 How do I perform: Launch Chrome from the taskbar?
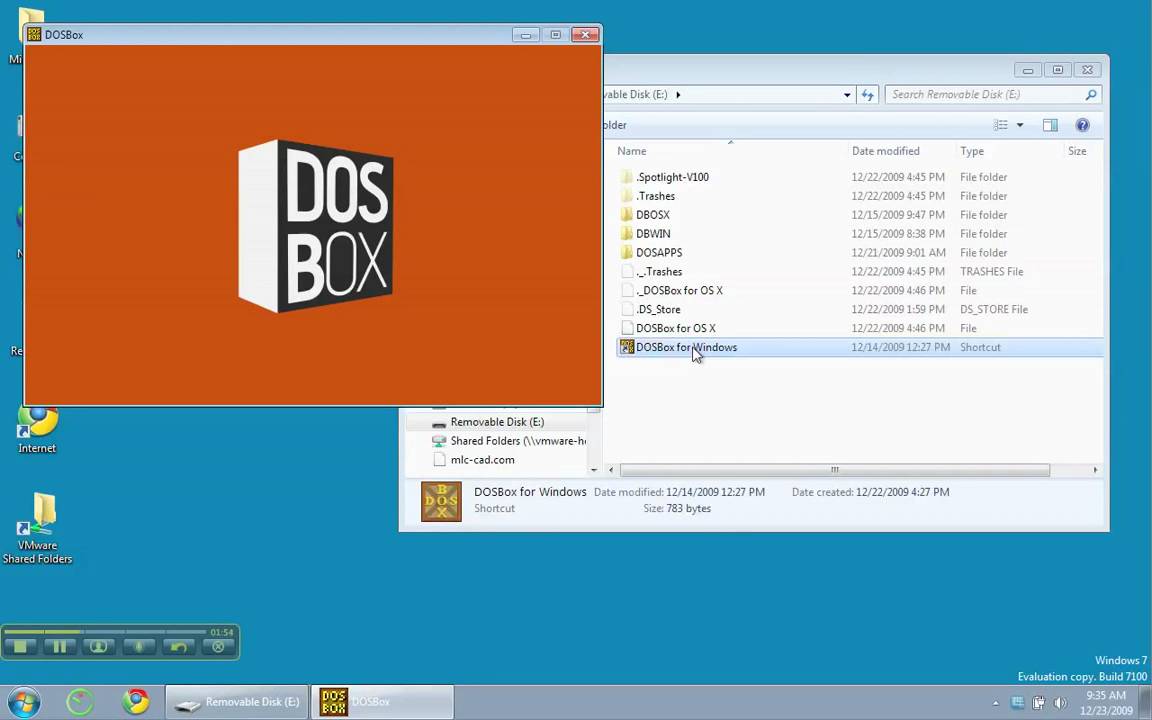[x=135, y=702]
